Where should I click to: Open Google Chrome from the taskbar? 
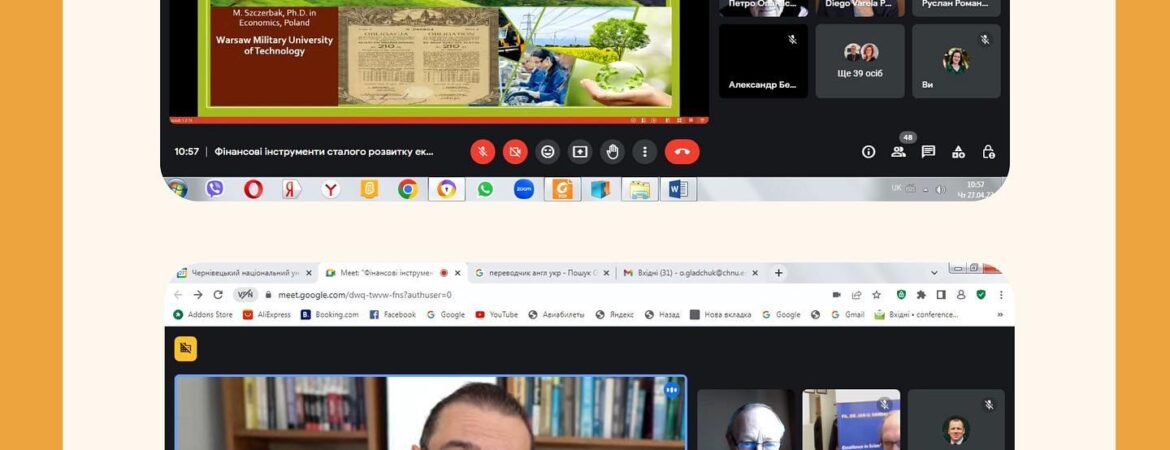pyautogui.click(x=407, y=189)
